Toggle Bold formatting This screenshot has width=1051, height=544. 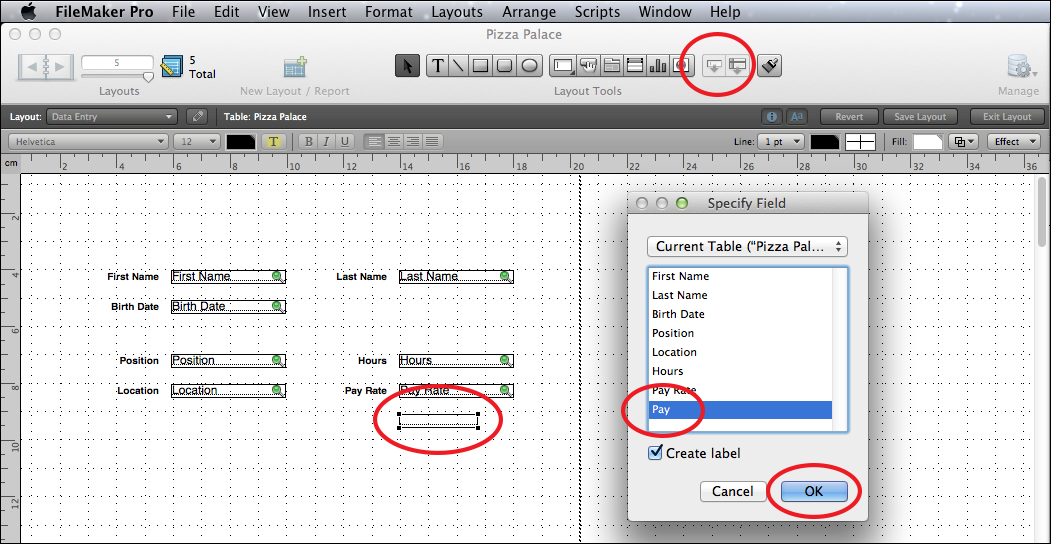click(x=309, y=141)
